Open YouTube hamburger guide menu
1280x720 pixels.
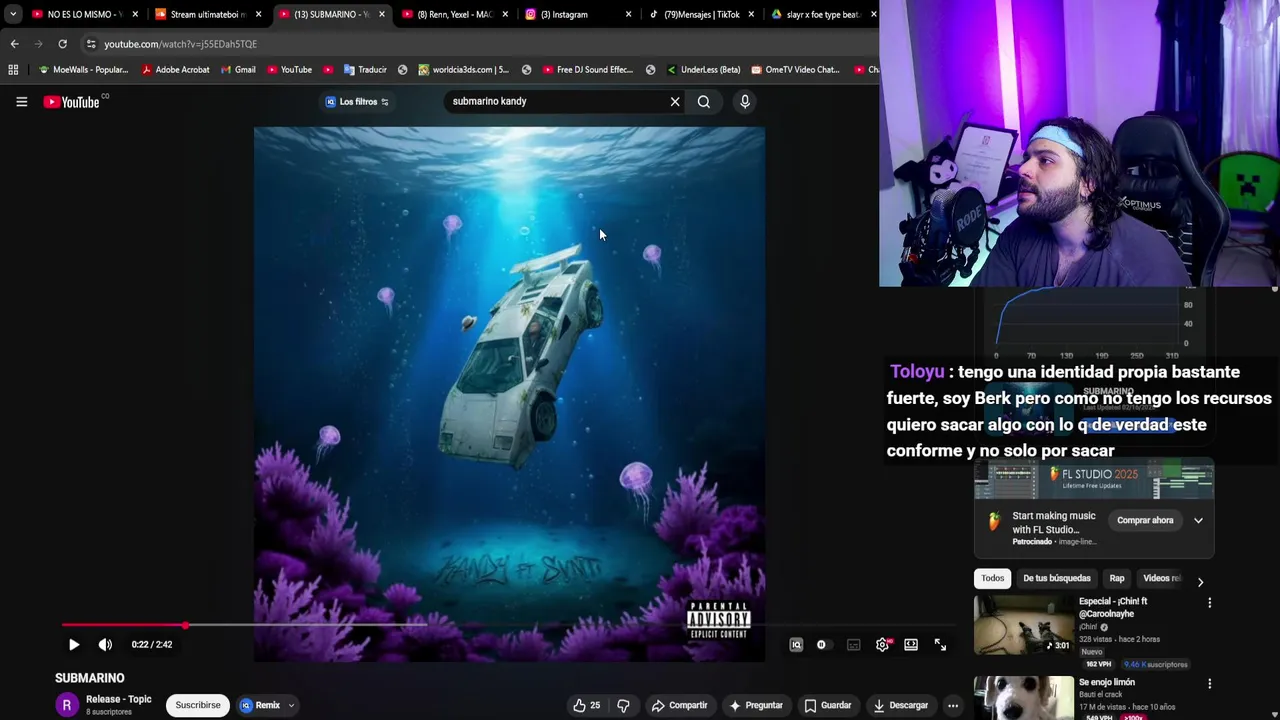coord(21,101)
